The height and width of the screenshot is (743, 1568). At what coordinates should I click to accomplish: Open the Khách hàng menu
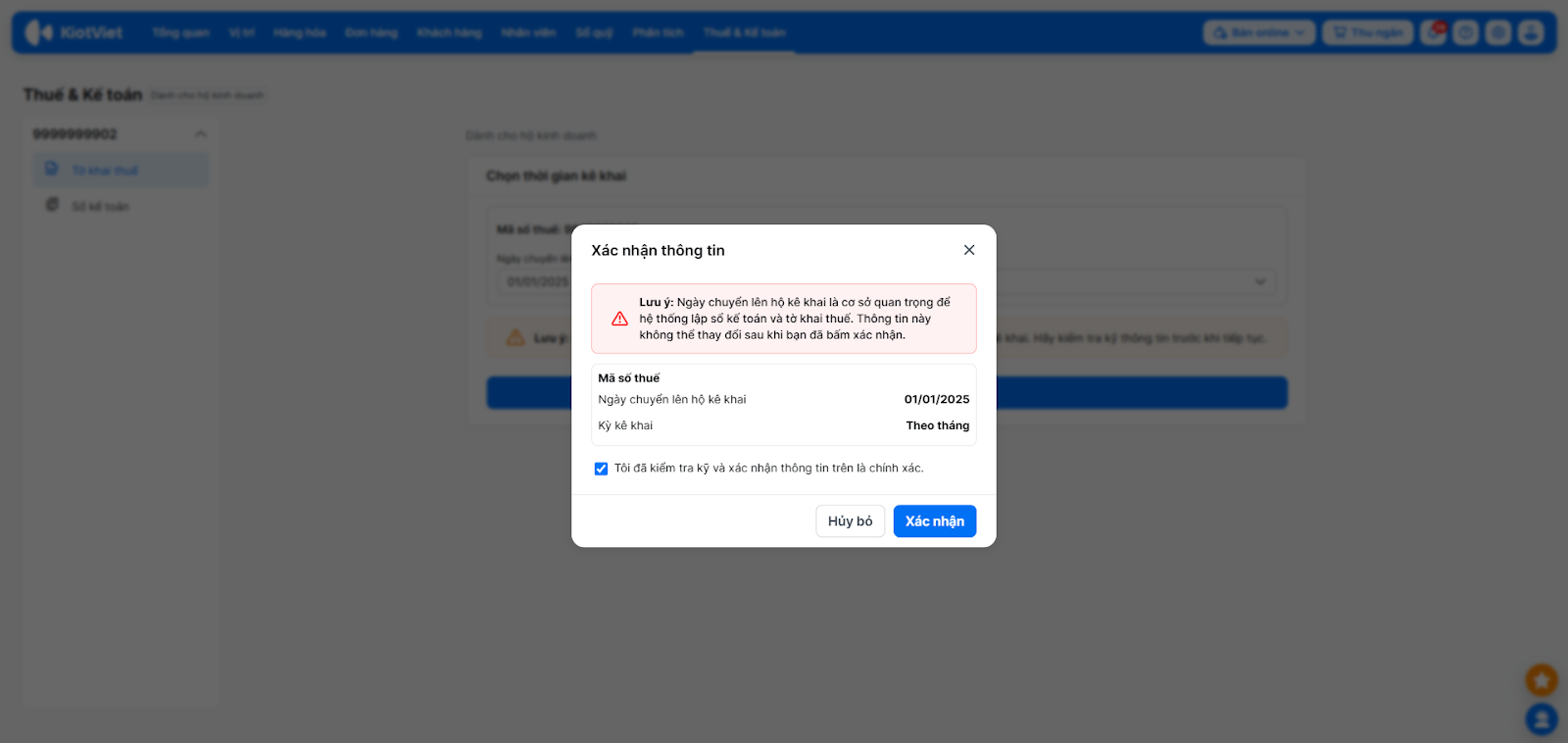tap(450, 32)
